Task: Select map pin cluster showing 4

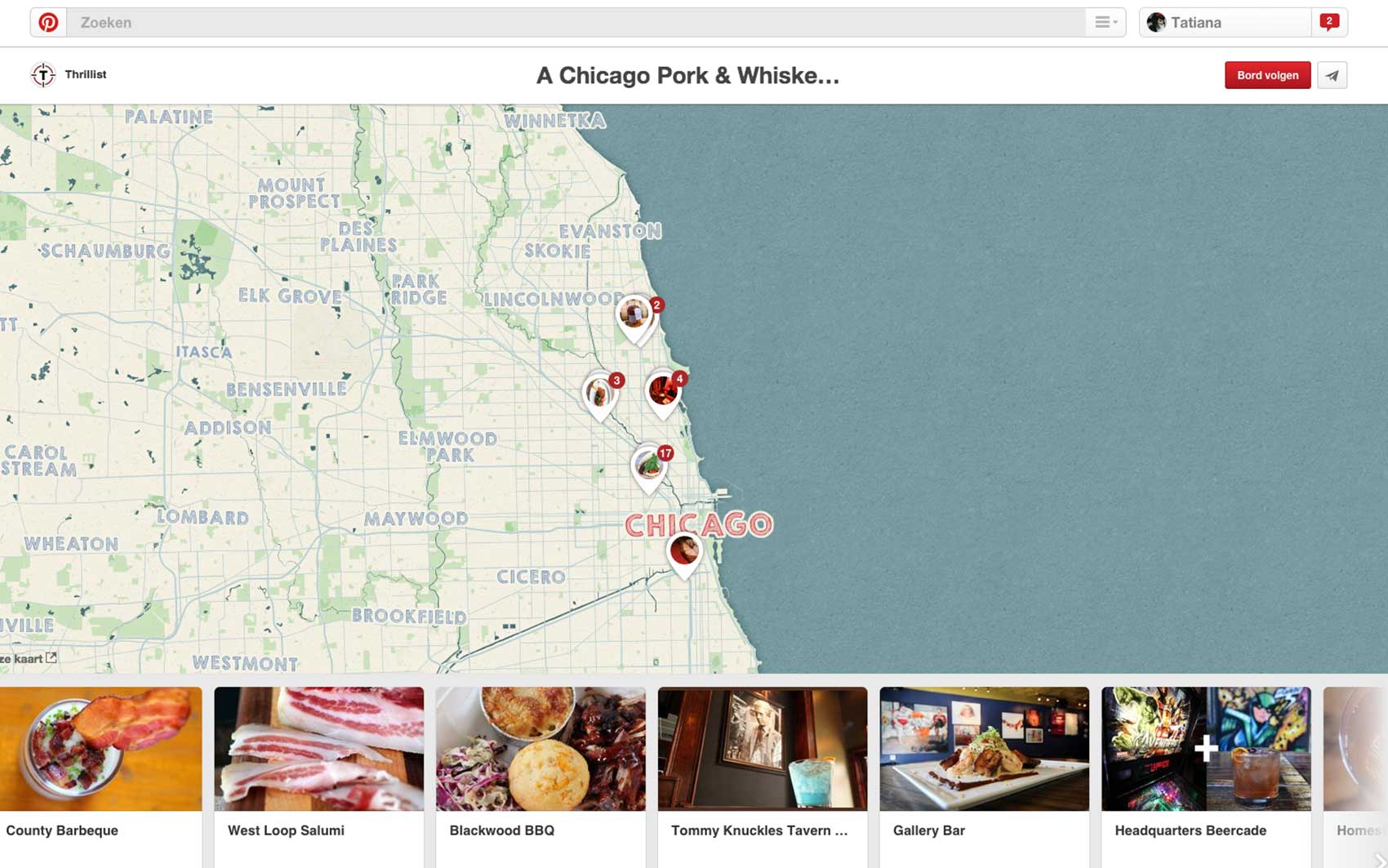Action: pyautogui.click(x=662, y=392)
